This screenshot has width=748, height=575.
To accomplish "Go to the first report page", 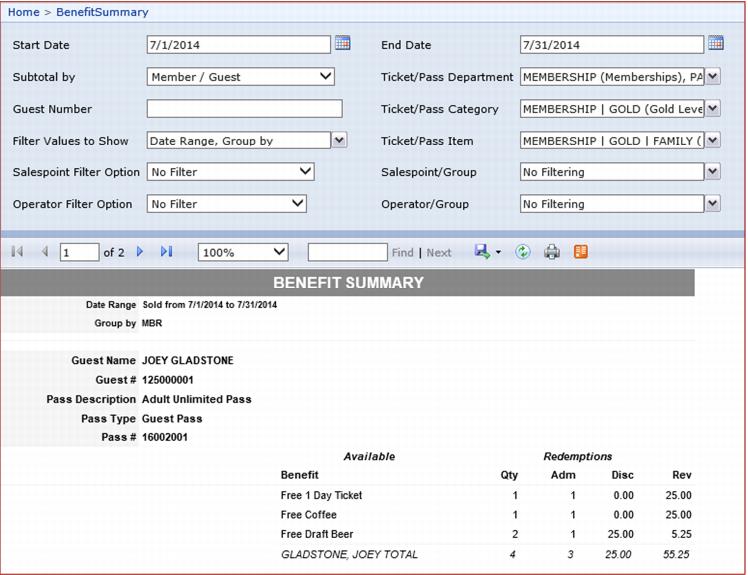I will pos(17,252).
